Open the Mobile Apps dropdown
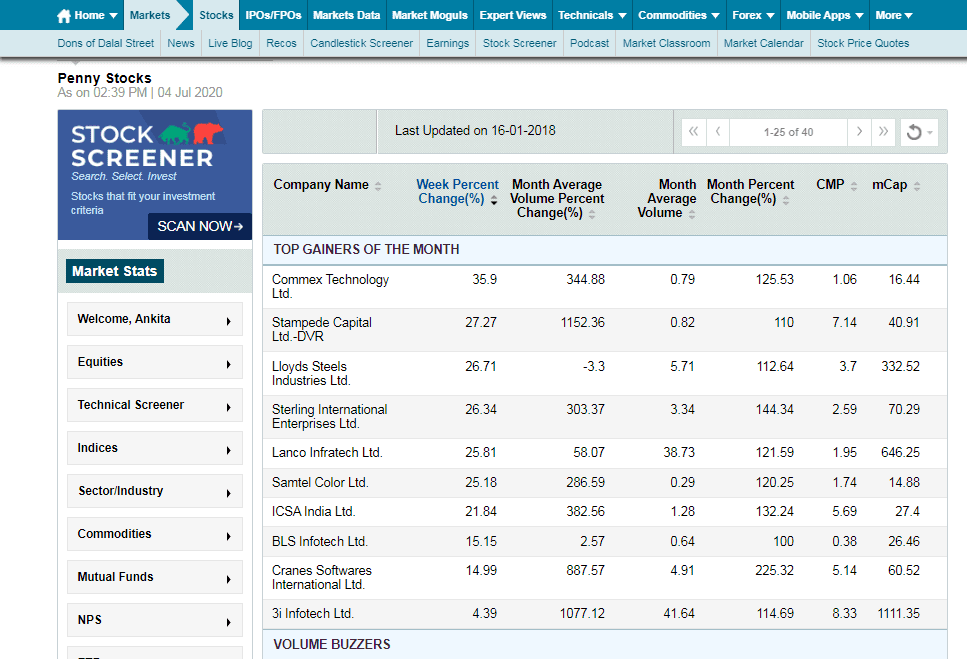967x659 pixels. pyautogui.click(x=825, y=15)
